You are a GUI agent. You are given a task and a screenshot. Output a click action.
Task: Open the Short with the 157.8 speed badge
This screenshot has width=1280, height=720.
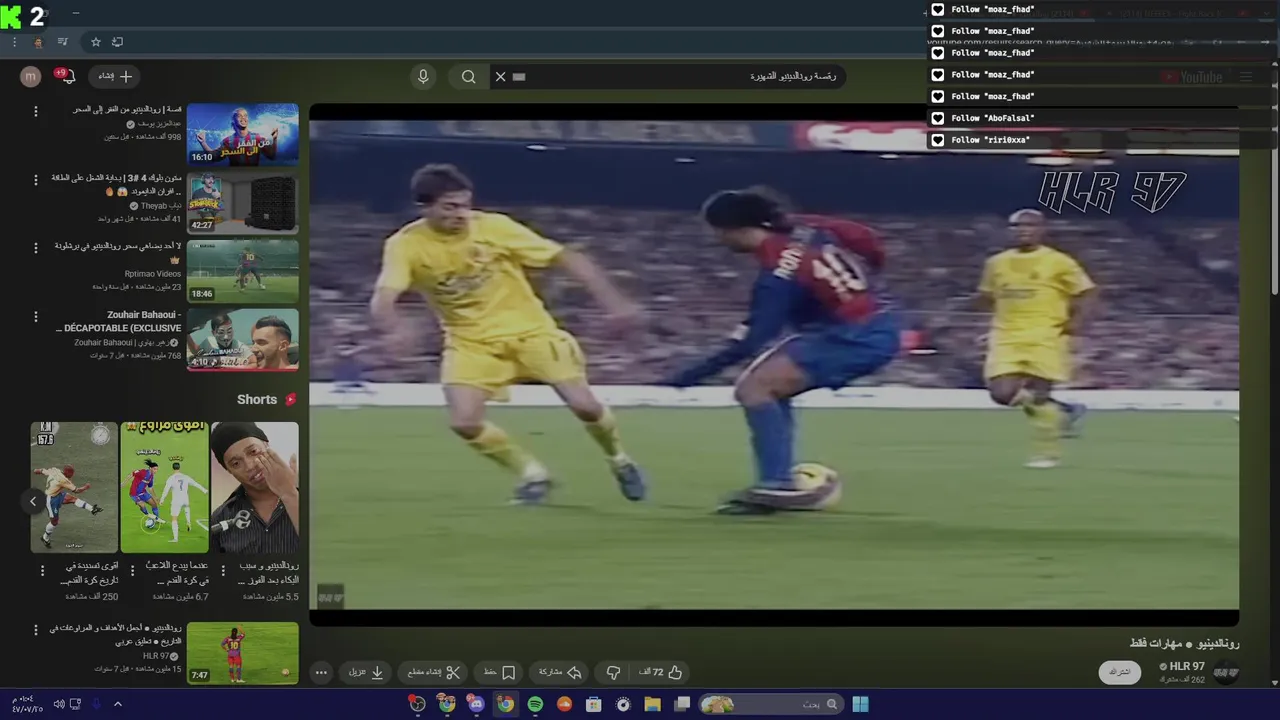(x=74, y=487)
